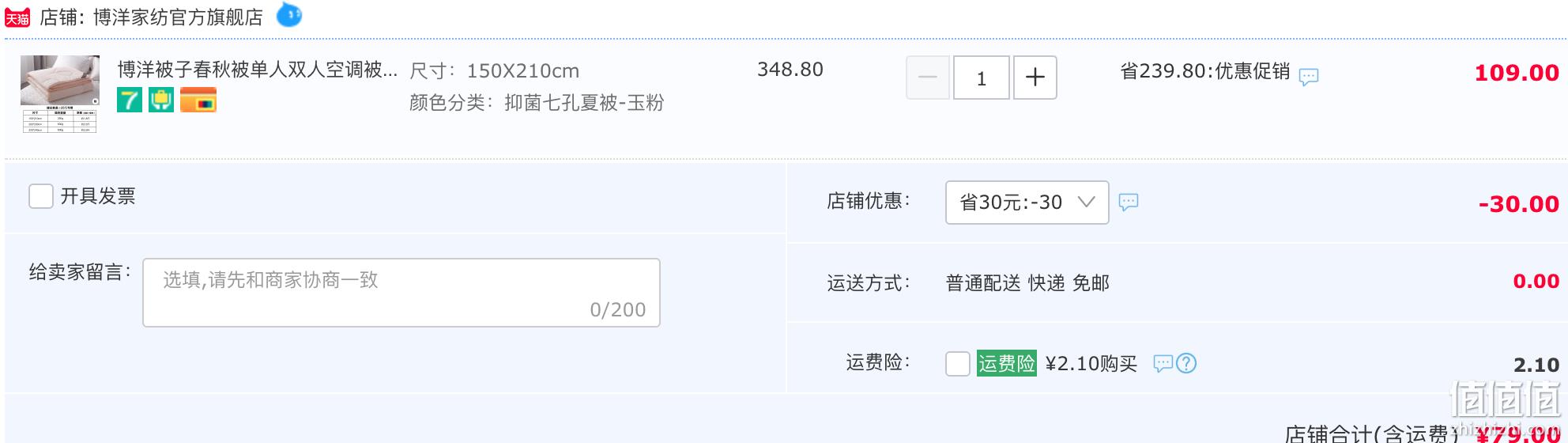Viewport: 1568px width, 443px height.
Task: Click the shipping insurance comment bubble icon
Action: point(1163,363)
